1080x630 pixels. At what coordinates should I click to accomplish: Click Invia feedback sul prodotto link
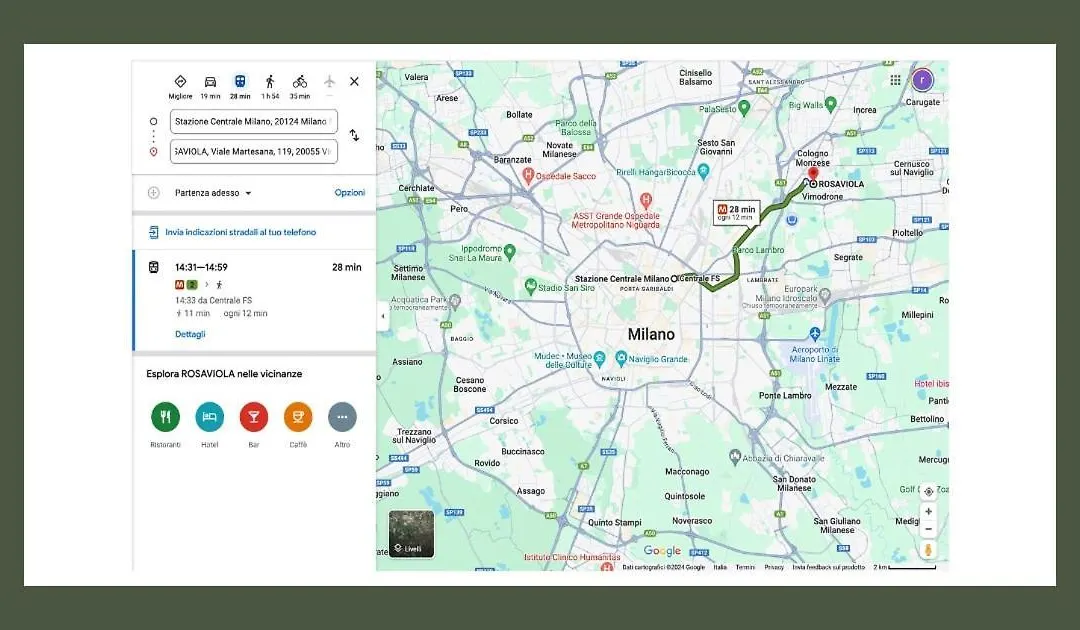[x=829, y=567]
